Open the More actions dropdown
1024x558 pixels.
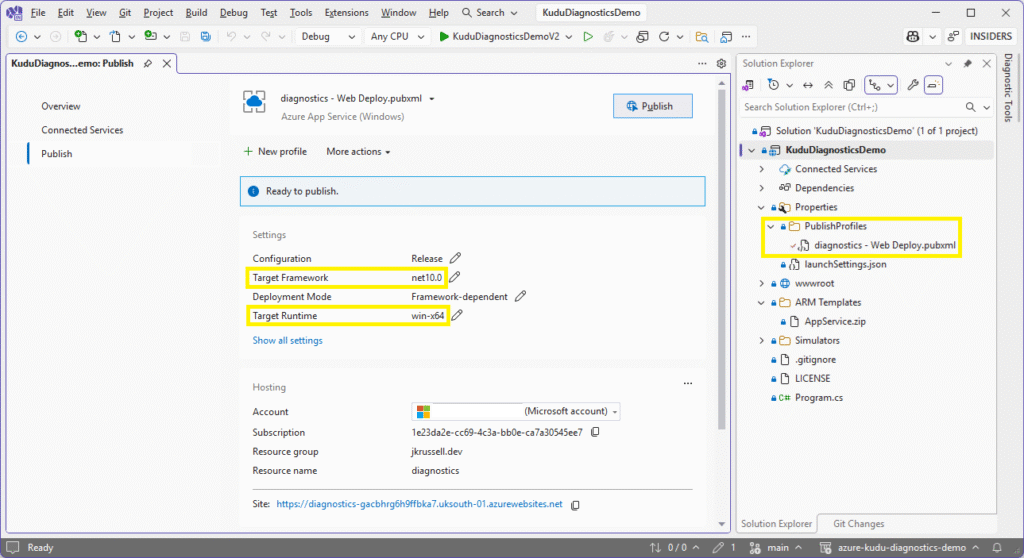pos(358,152)
